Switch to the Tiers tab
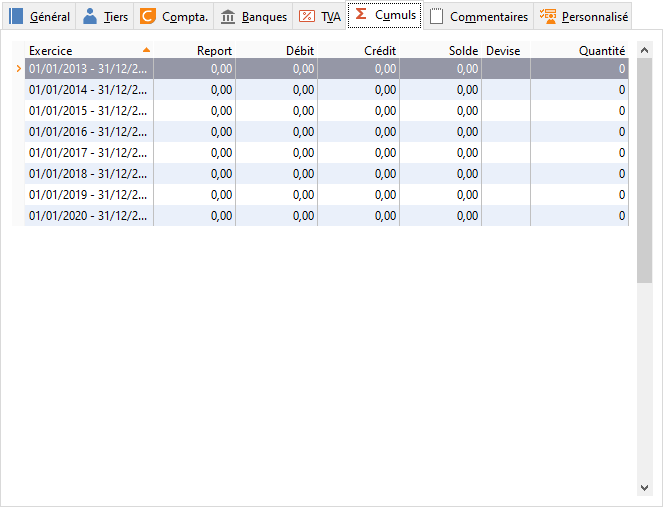The width and height of the screenshot is (663, 507). coord(105,16)
